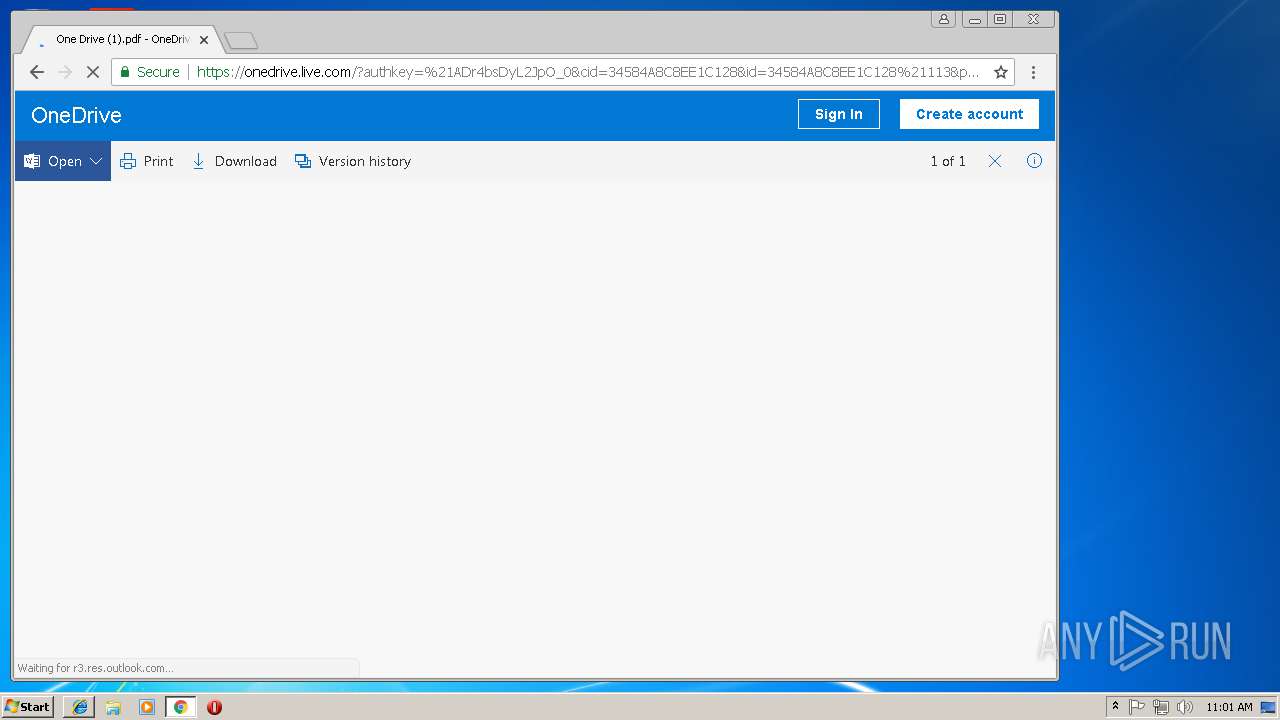
Task: Click the Version history icon
Action: coord(303,161)
